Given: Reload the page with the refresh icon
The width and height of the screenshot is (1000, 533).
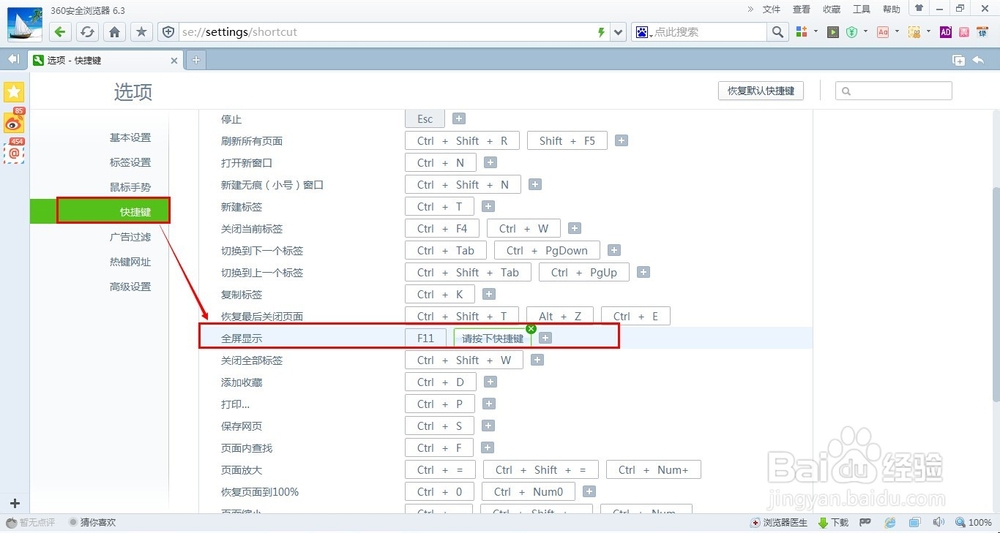Looking at the screenshot, I should coord(87,32).
